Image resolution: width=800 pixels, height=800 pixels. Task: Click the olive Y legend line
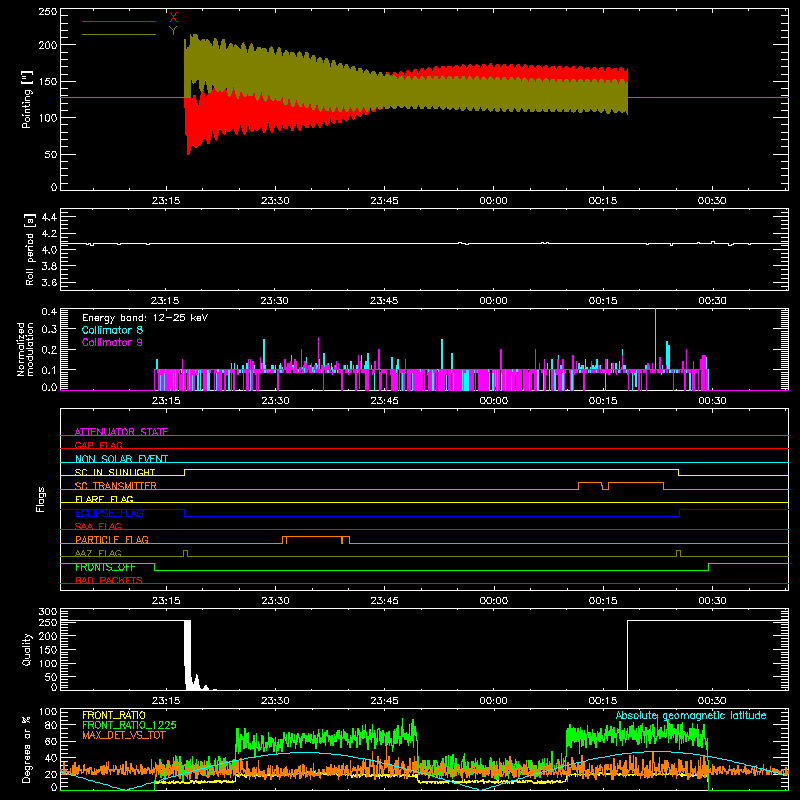point(119,34)
